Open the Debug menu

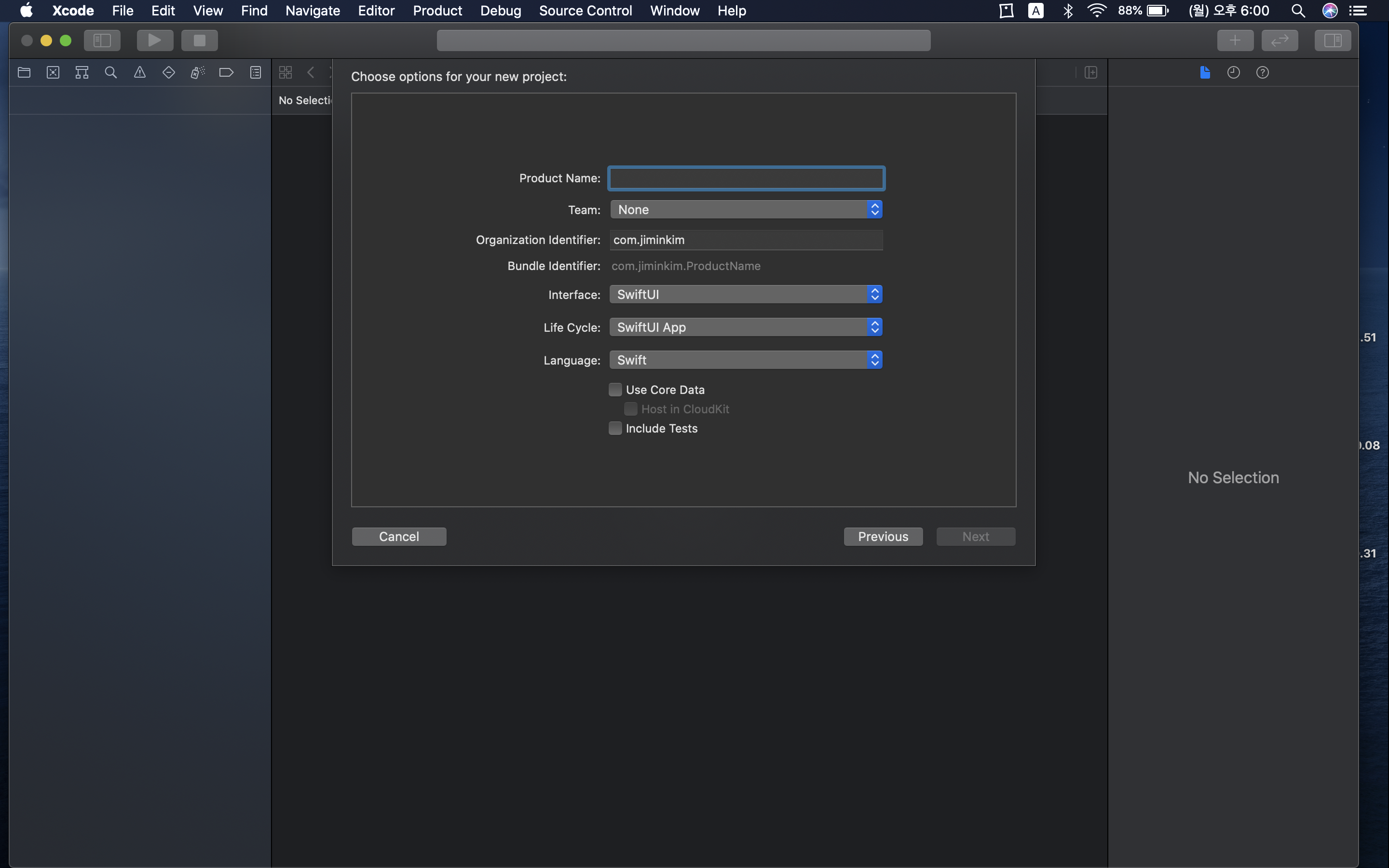pos(501,10)
